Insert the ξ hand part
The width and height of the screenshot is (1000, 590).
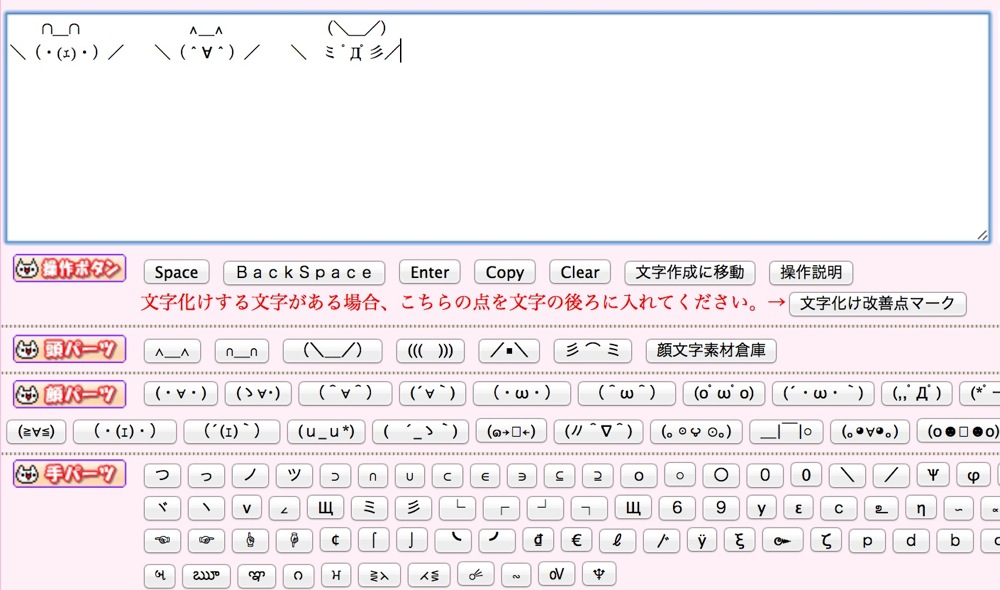(739, 541)
